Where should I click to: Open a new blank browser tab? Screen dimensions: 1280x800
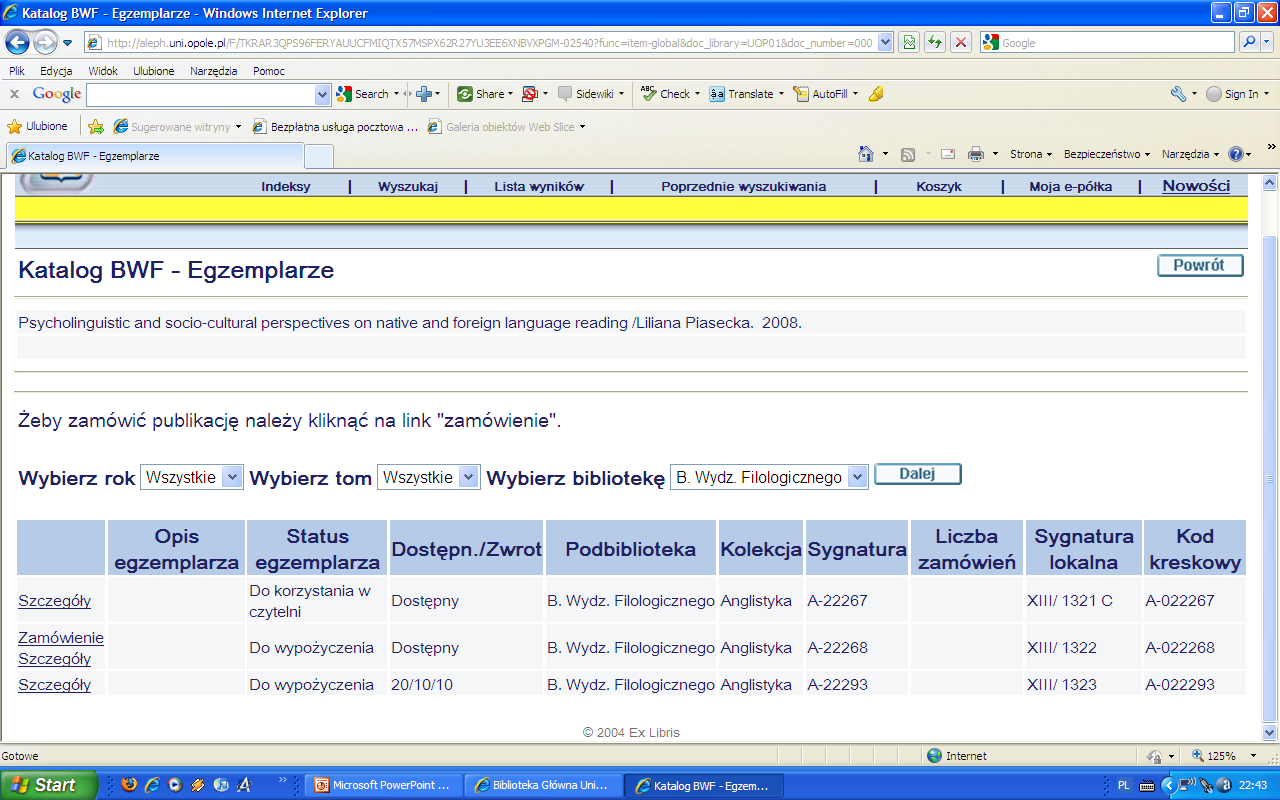[319, 157]
